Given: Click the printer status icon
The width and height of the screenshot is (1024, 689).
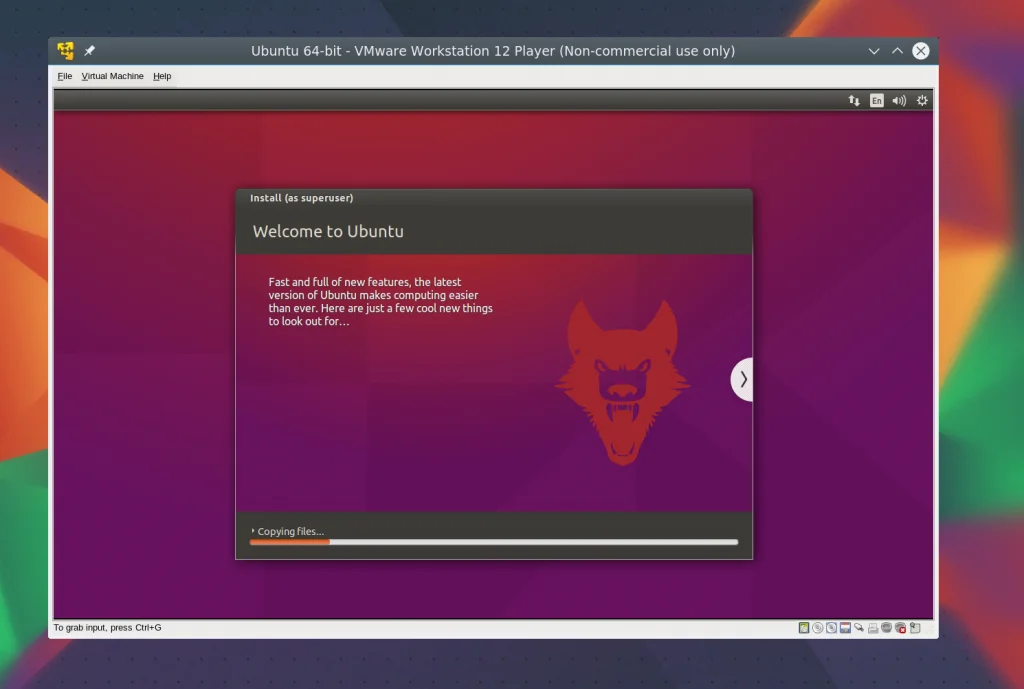Looking at the screenshot, I should point(873,628).
